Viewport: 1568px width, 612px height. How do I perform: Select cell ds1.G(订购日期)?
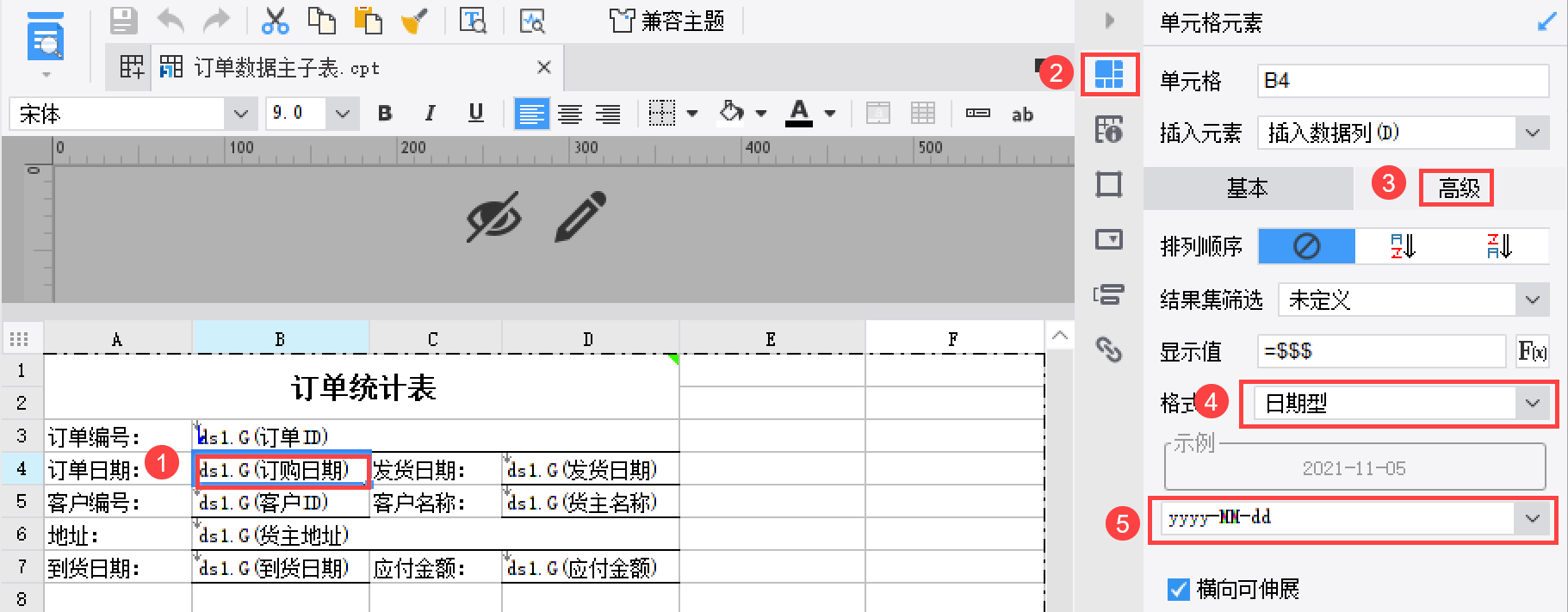click(x=281, y=470)
